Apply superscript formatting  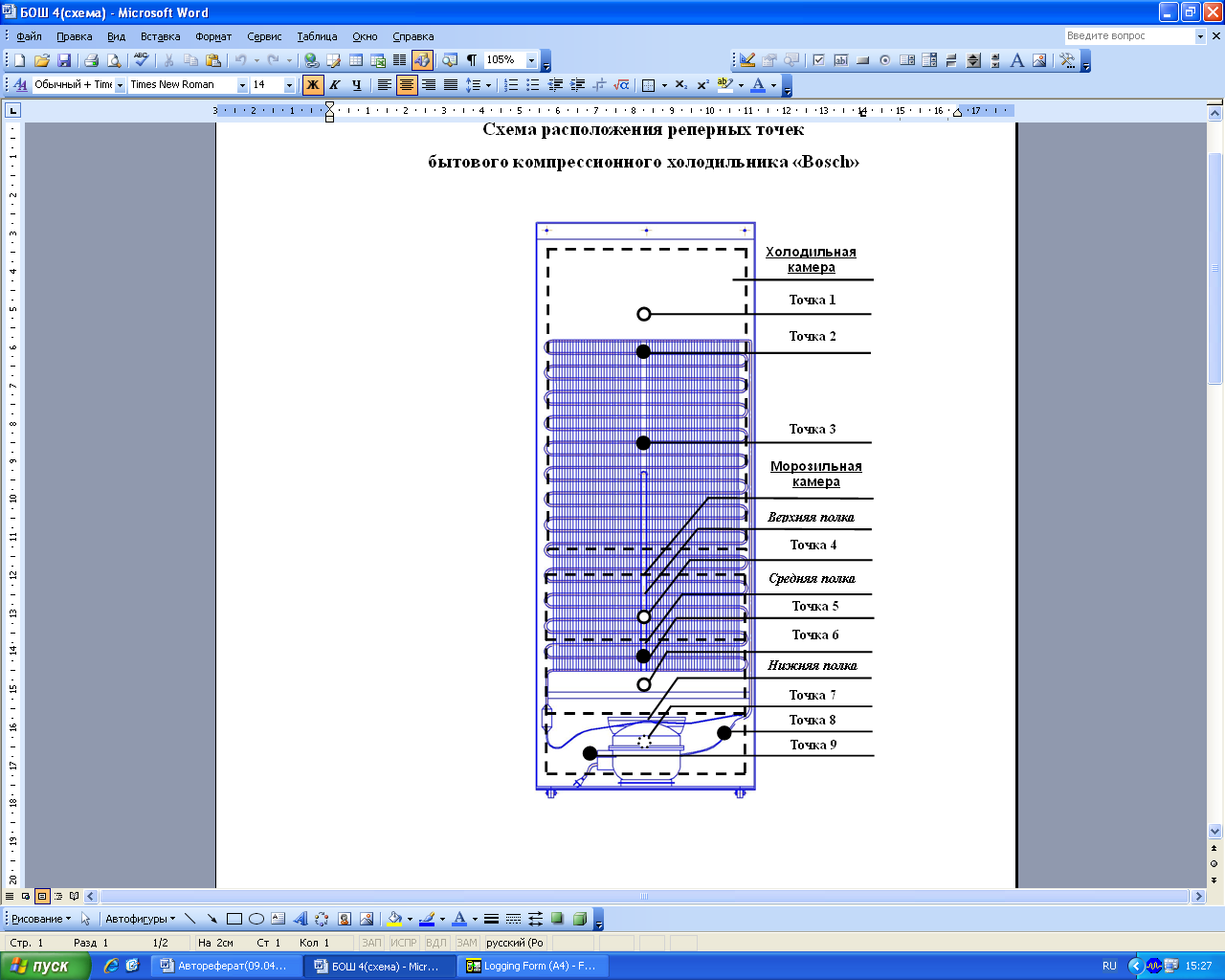702,85
